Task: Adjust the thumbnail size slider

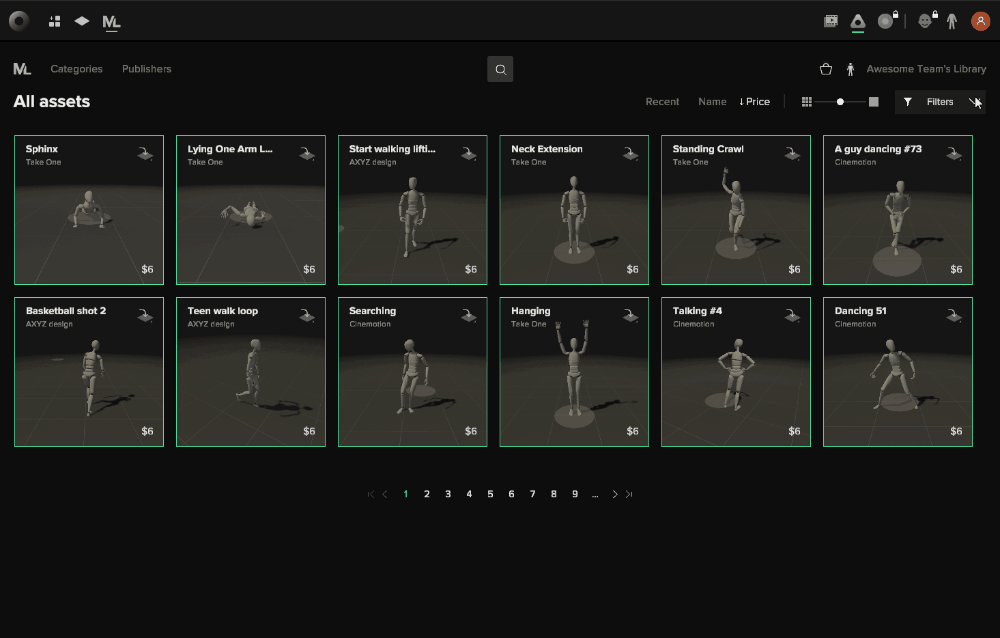Action: click(840, 101)
